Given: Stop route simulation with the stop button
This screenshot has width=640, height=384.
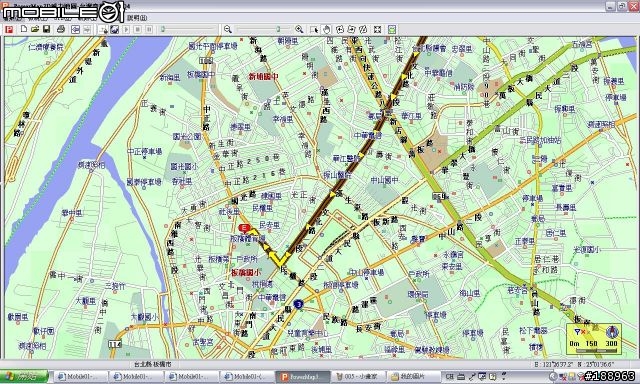Looking at the screenshot, I should [x=138, y=29].
